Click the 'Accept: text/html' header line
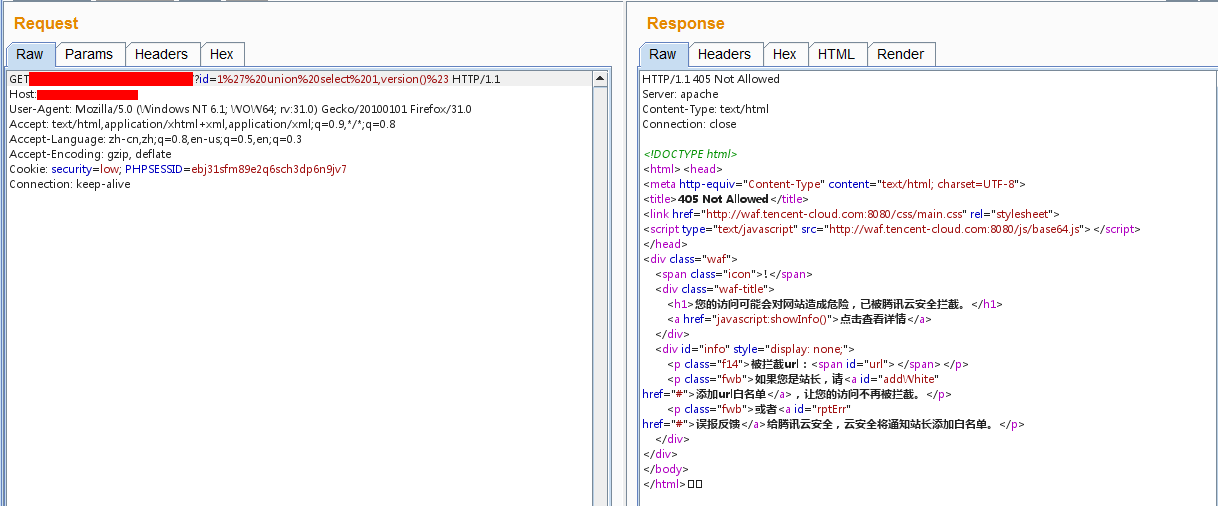The width and height of the screenshot is (1218, 506). [202, 124]
